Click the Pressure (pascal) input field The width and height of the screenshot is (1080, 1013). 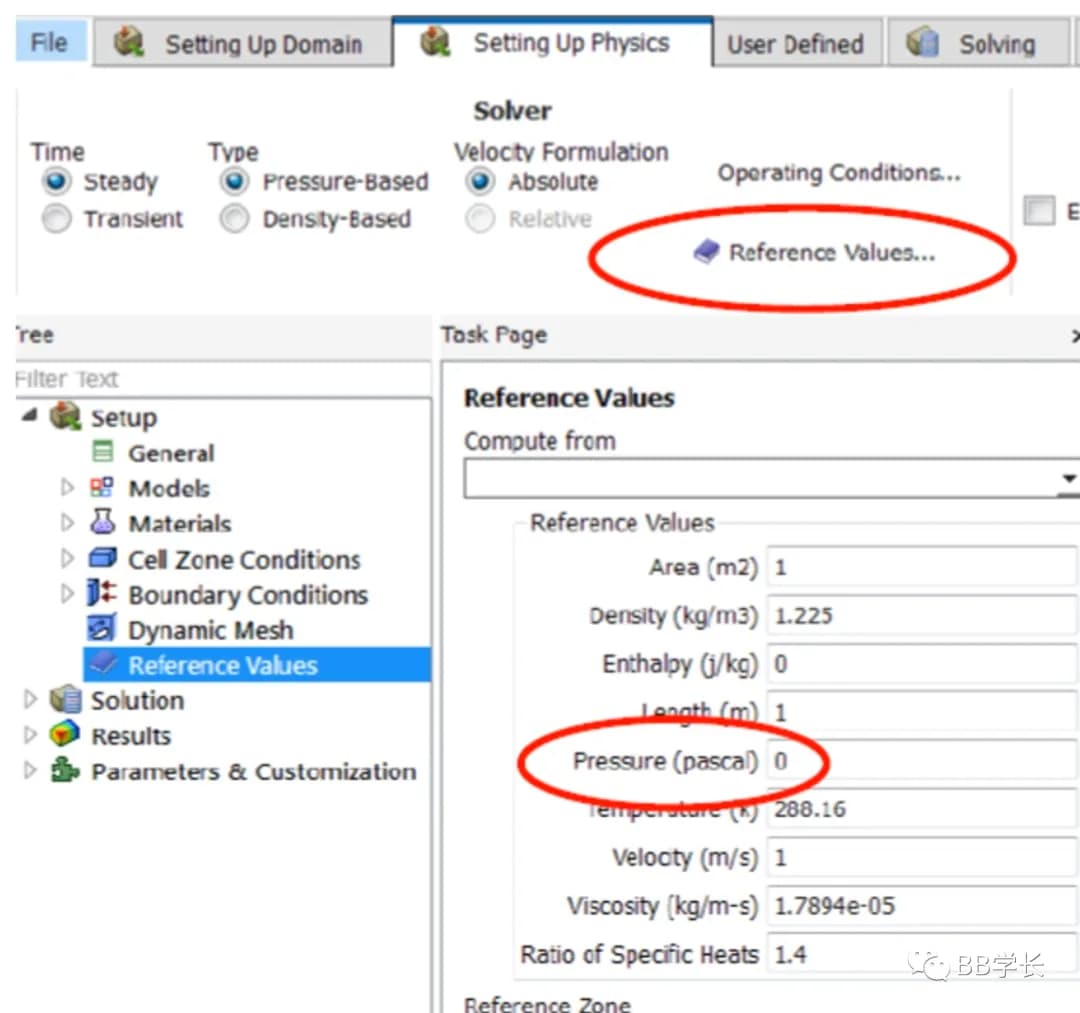(920, 761)
